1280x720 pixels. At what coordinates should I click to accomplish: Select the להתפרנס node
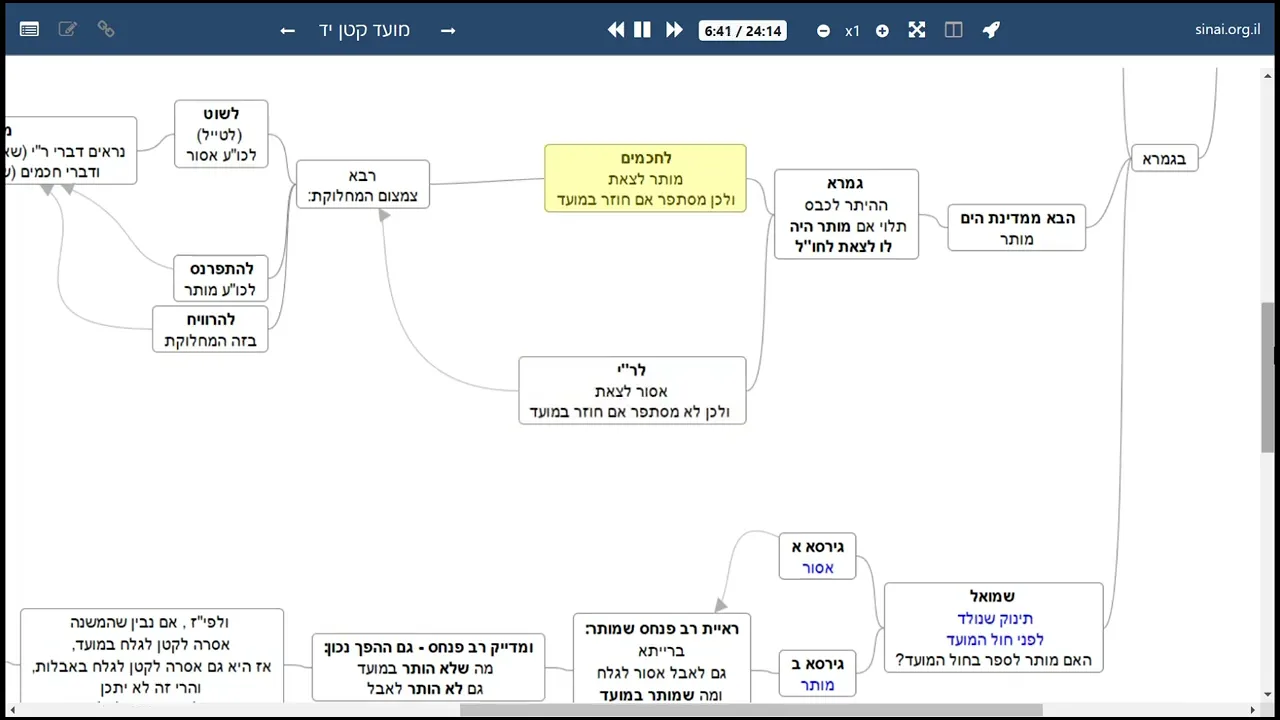point(221,279)
